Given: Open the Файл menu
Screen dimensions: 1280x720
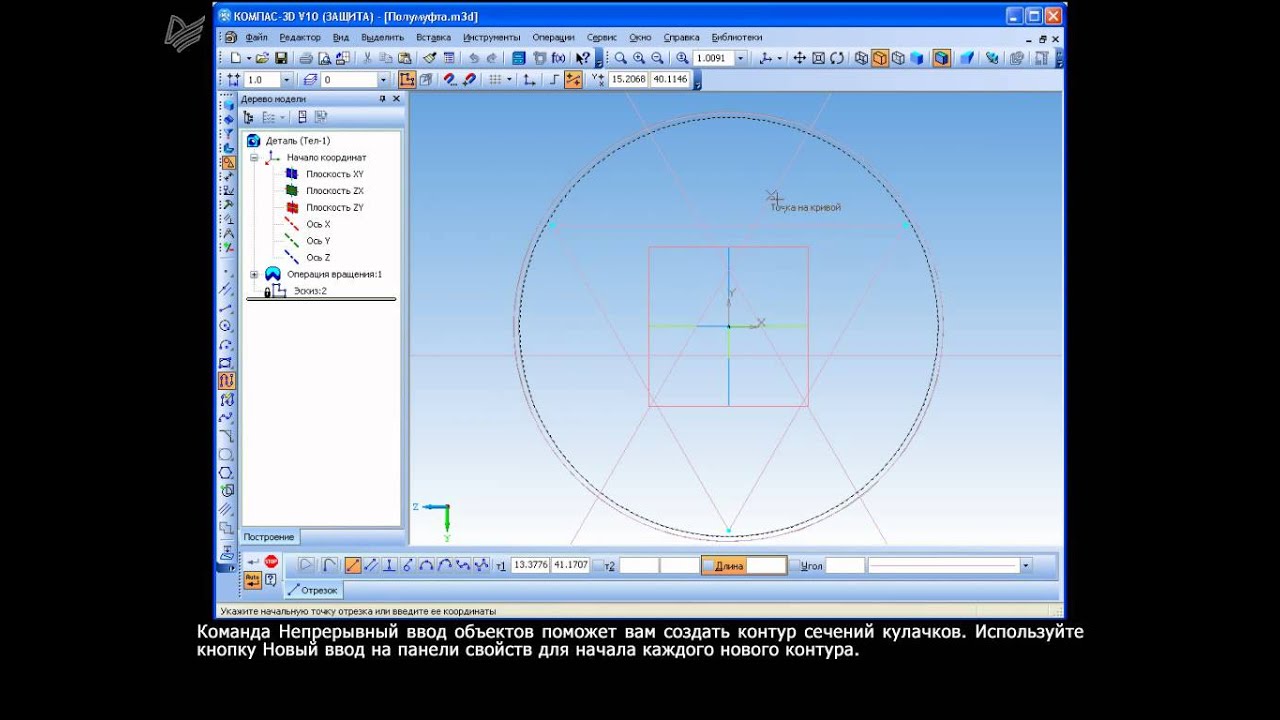Looking at the screenshot, I should point(256,37).
